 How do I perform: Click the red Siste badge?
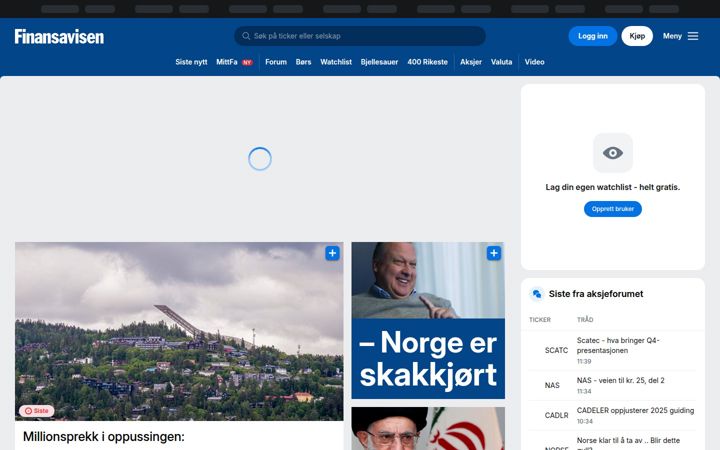point(36,411)
